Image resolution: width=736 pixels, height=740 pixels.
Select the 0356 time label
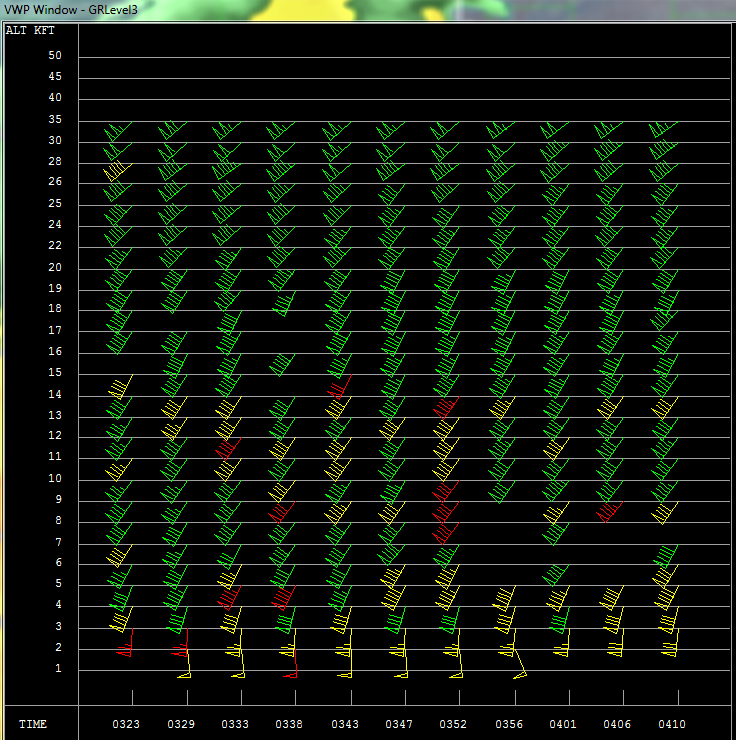point(509,724)
